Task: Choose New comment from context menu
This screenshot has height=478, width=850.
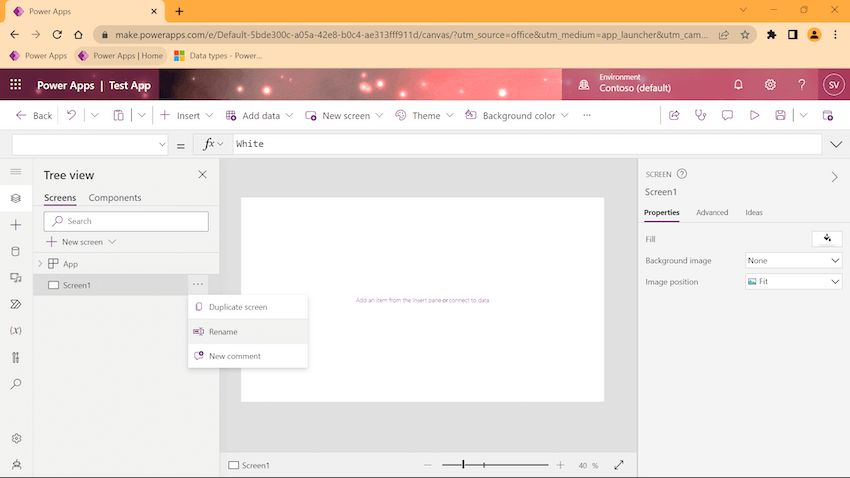Action: (248, 356)
